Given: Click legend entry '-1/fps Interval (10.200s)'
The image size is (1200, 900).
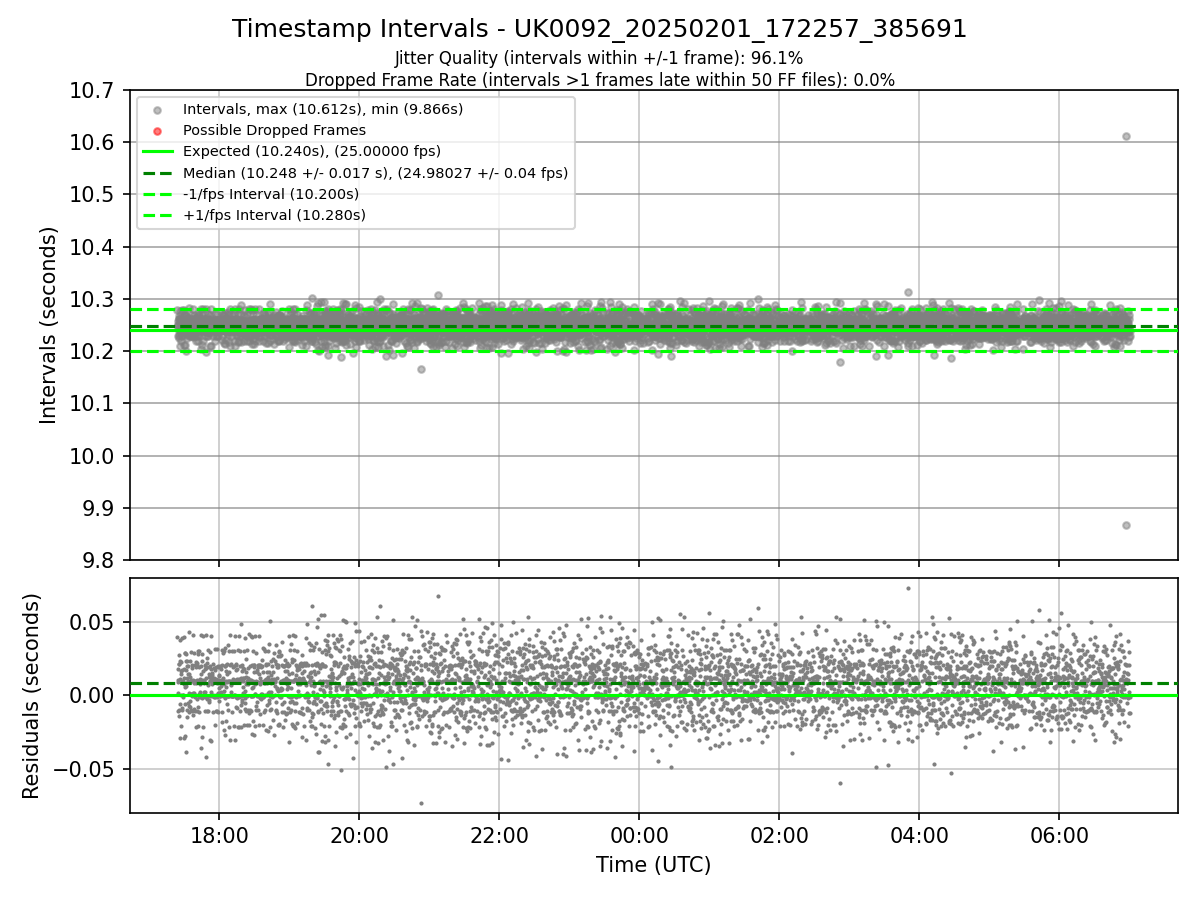Looking at the screenshot, I should point(270,194).
